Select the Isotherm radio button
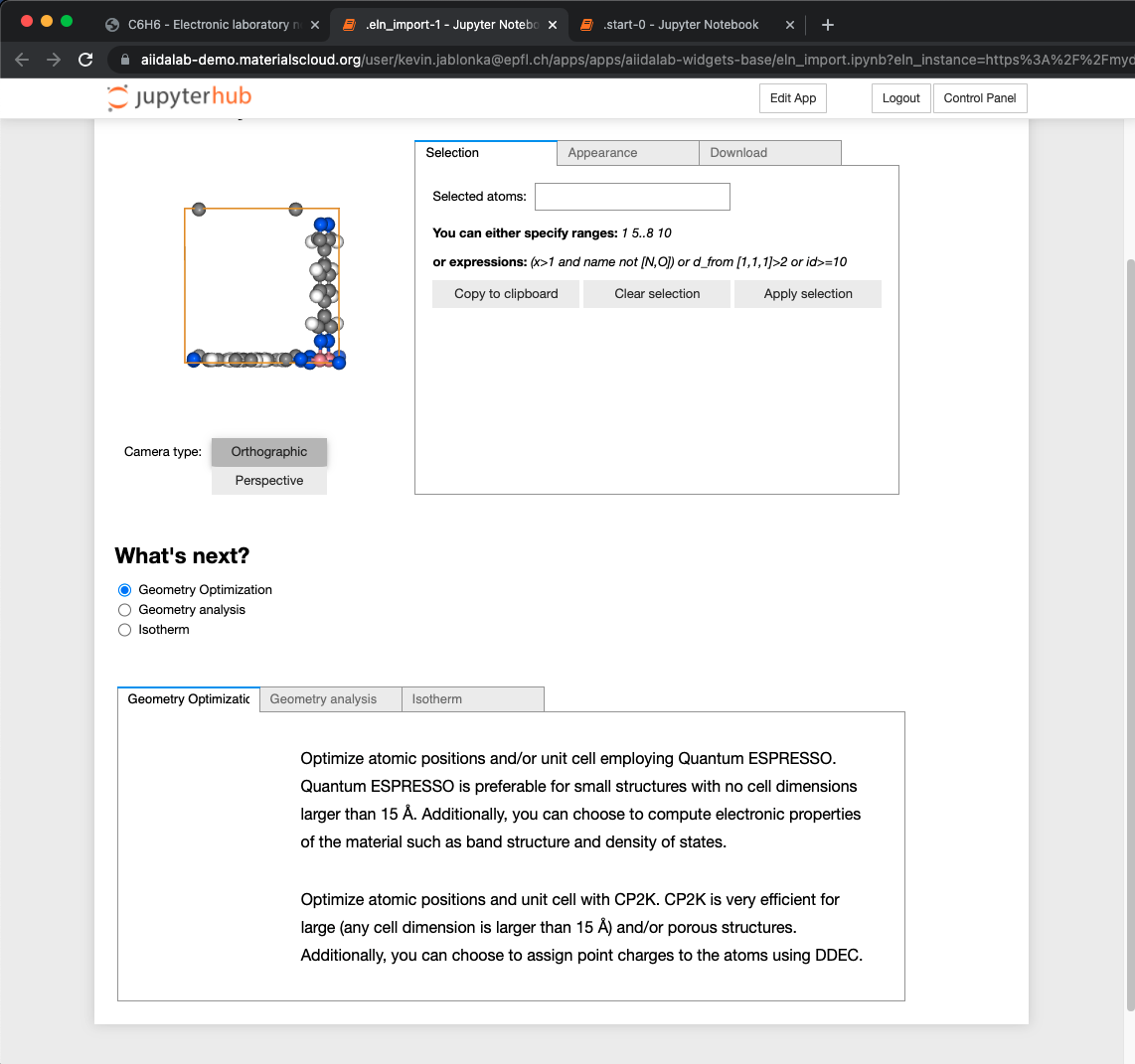This screenshot has height=1064, width=1135. (124, 629)
